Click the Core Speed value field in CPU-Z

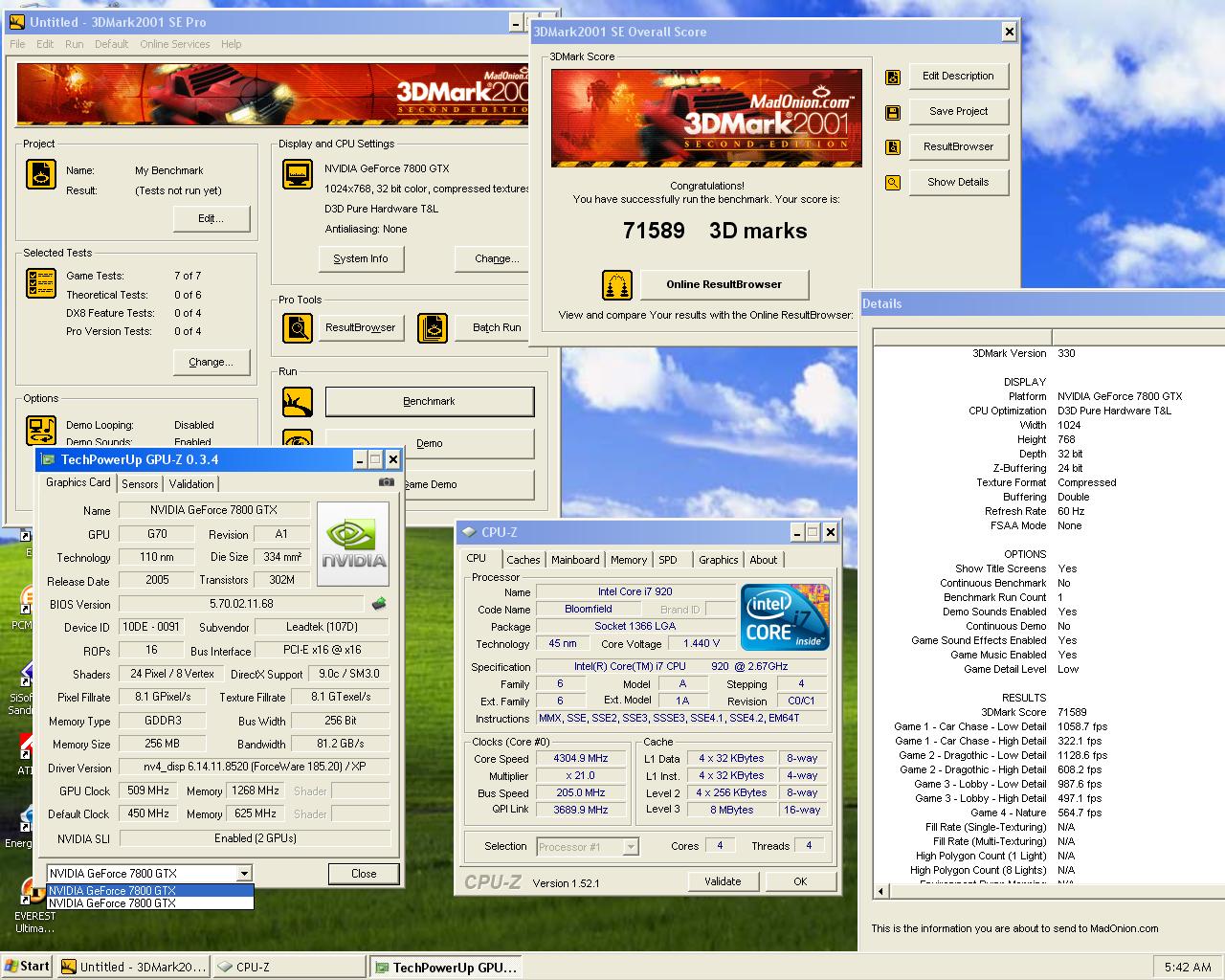click(x=580, y=758)
